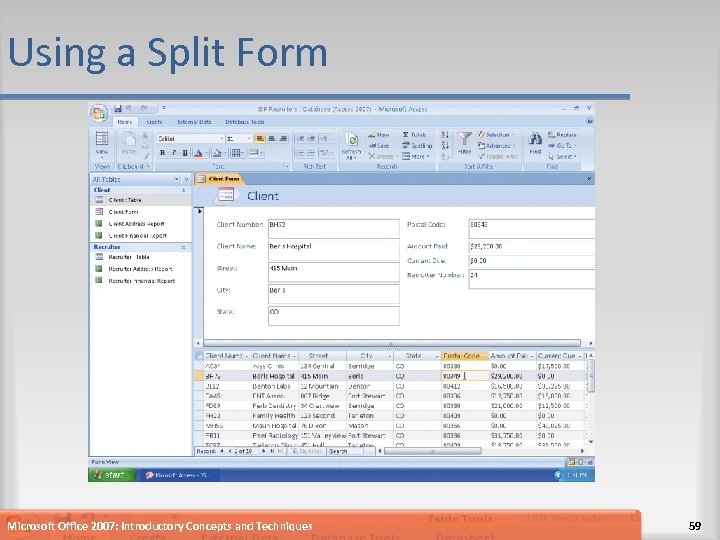Open the More dropdown in Records group
This screenshot has height=540, width=720.
click(x=416, y=157)
